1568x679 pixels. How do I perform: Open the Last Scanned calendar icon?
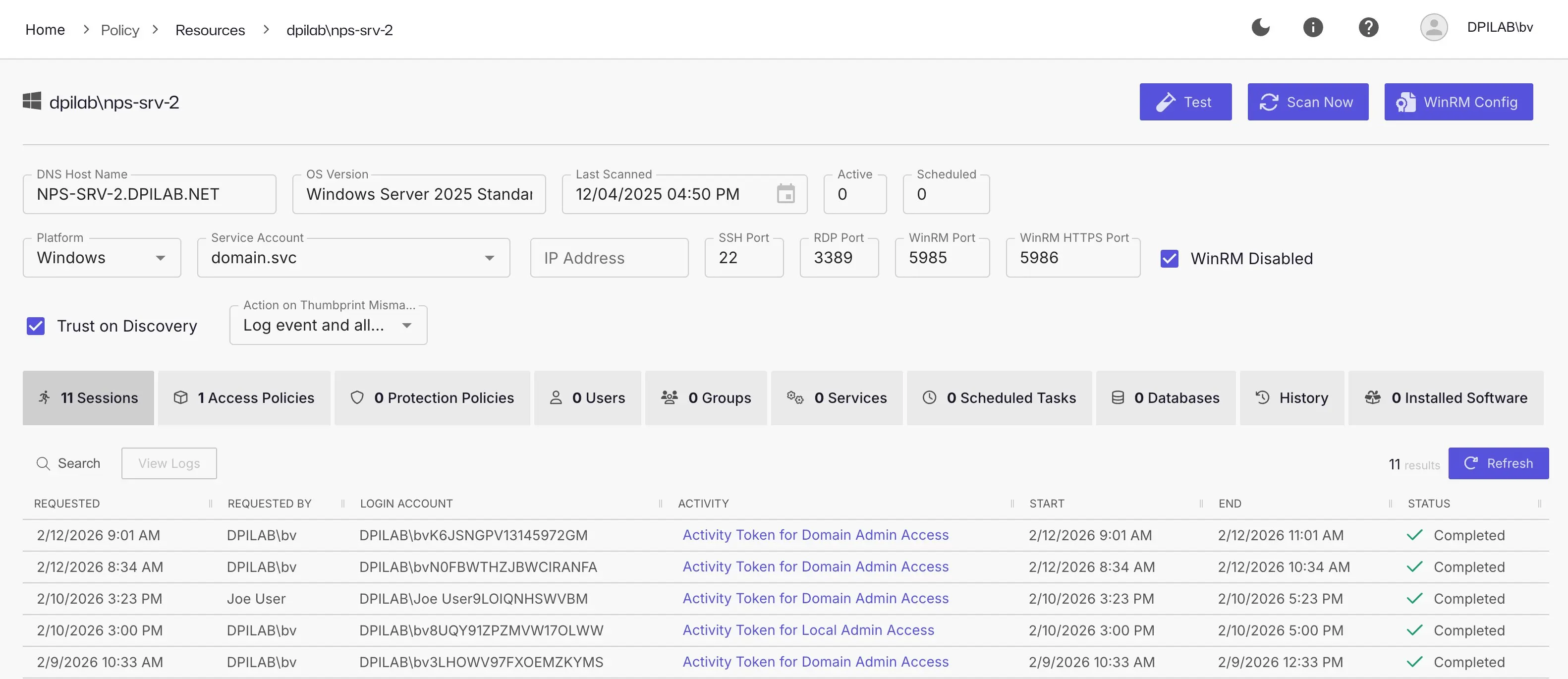point(785,194)
